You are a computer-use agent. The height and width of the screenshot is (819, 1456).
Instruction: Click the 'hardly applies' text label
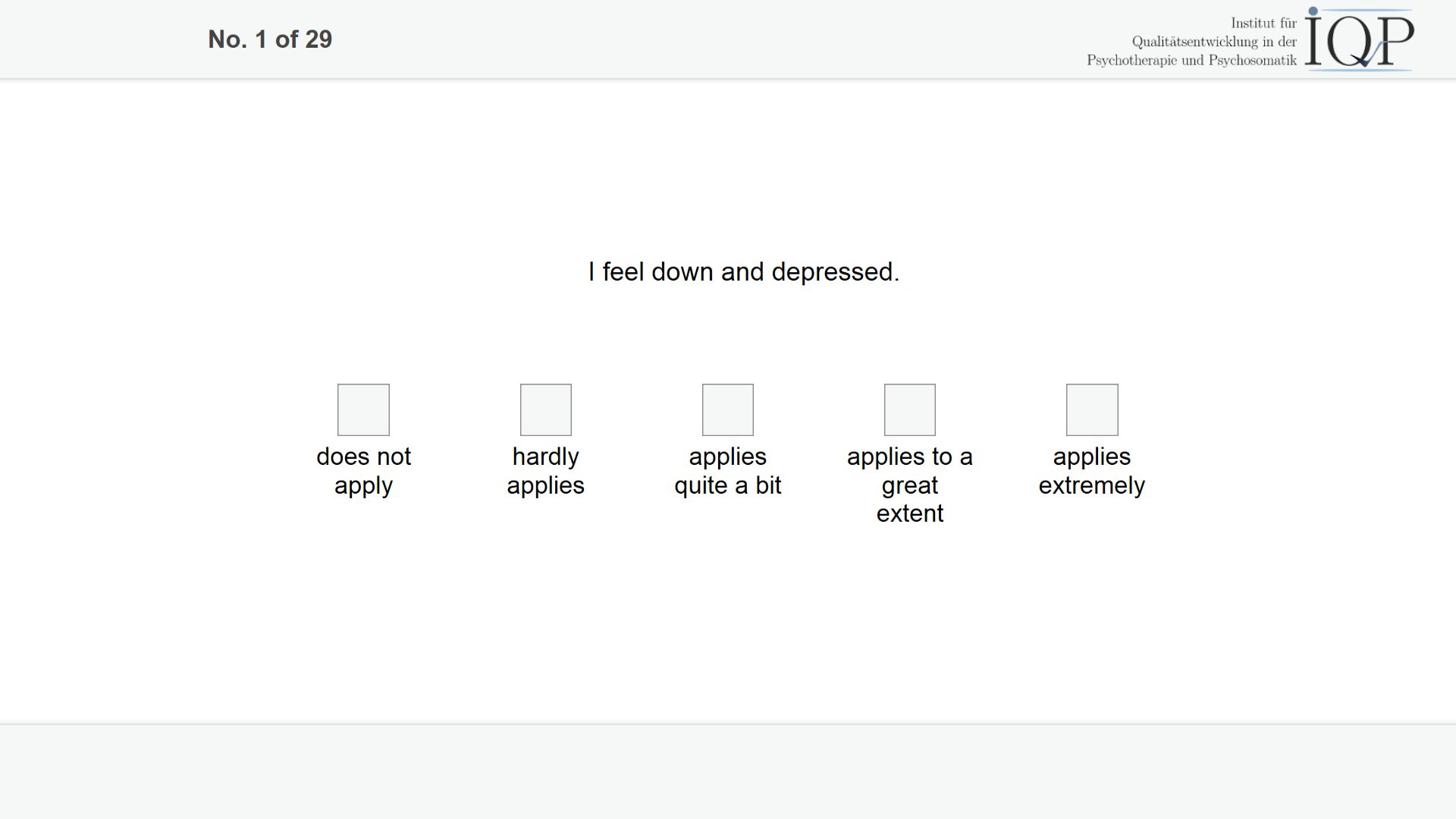pyautogui.click(x=545, y=471)
